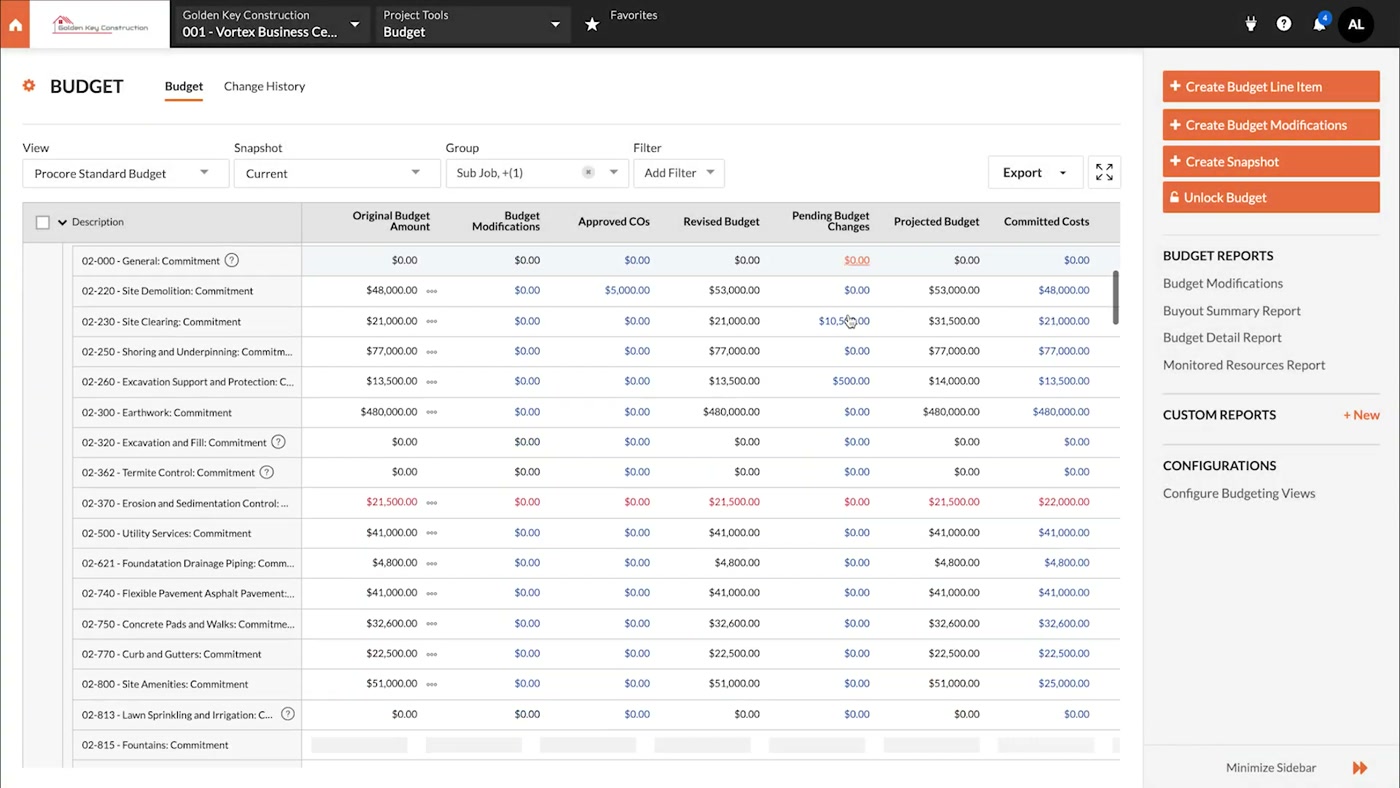The width and height of the screenshot is (1400, 788).
Task: Open the Favorites star icon
Action: [592, 24]
